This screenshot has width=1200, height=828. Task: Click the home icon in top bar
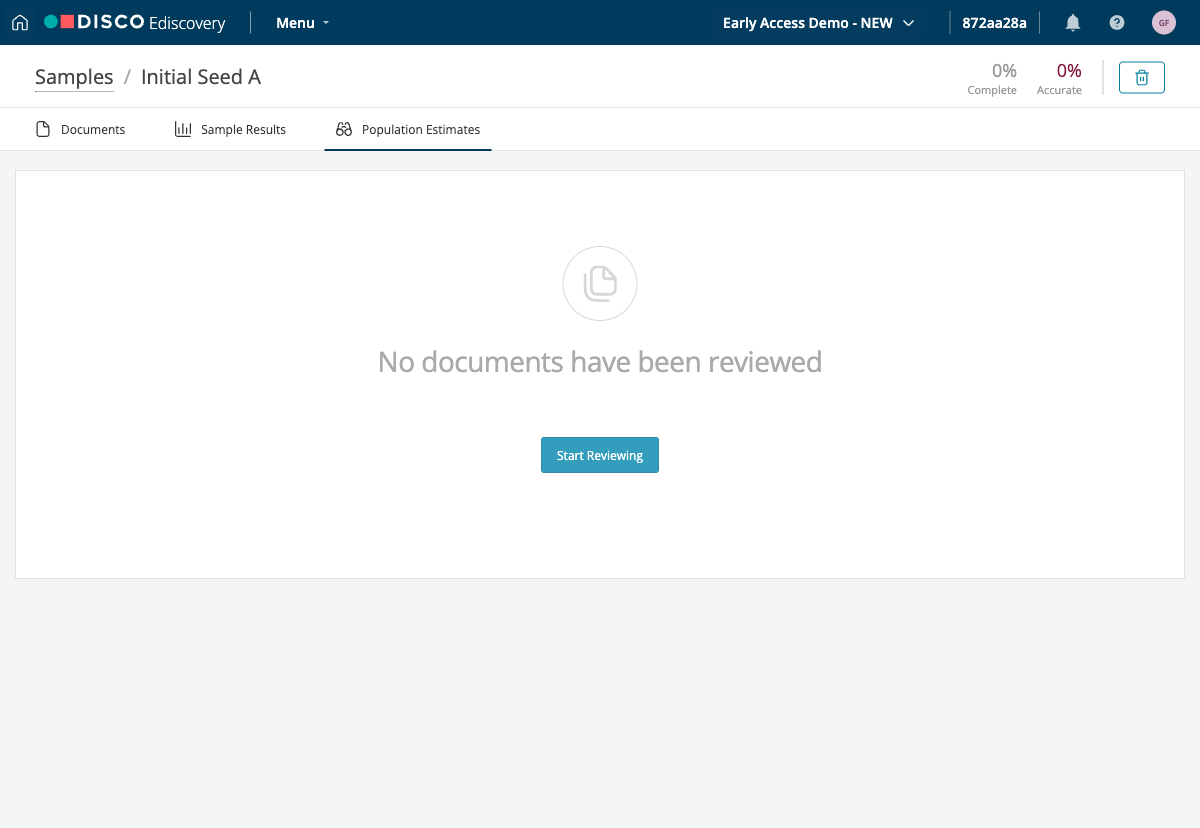point(20,23)
